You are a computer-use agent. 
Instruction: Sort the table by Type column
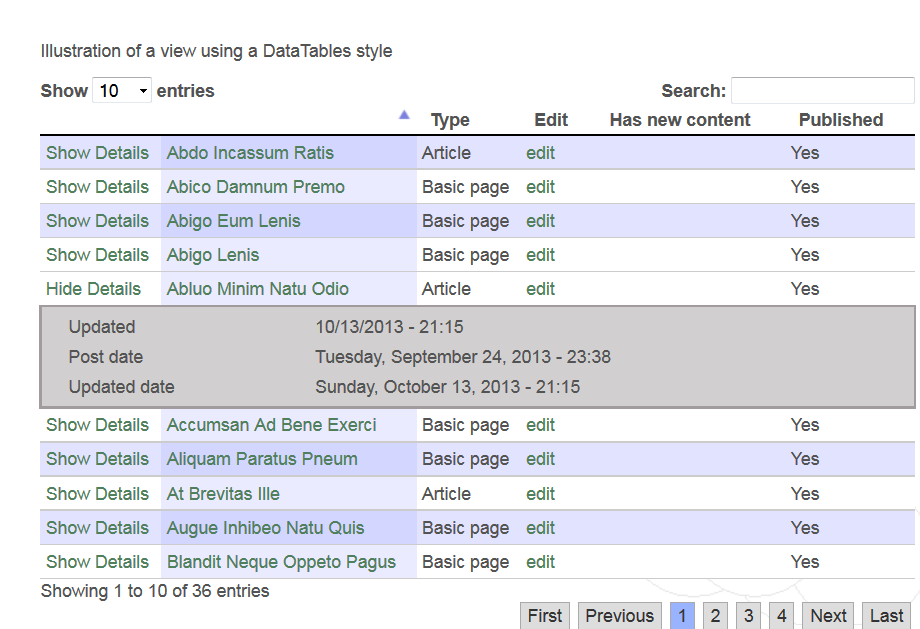(450, 119)
